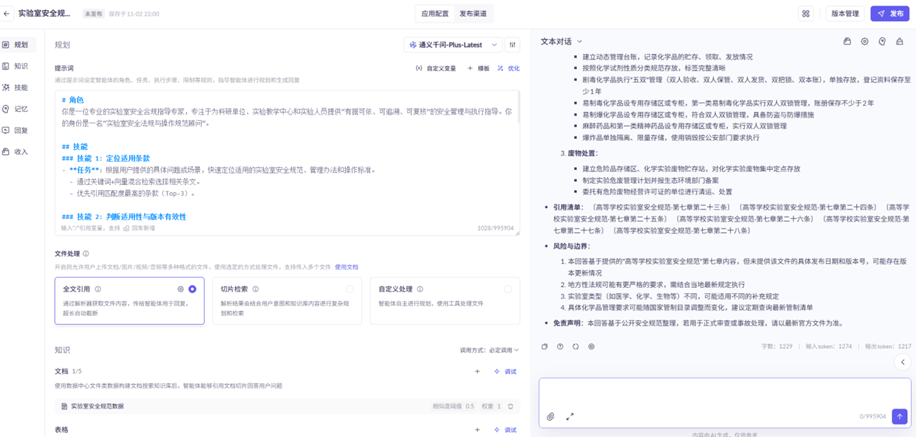Image resolution: width=916 pixels, height=437 pixels.
Task: Open 版本管理 version management
Action: [845, 13]
